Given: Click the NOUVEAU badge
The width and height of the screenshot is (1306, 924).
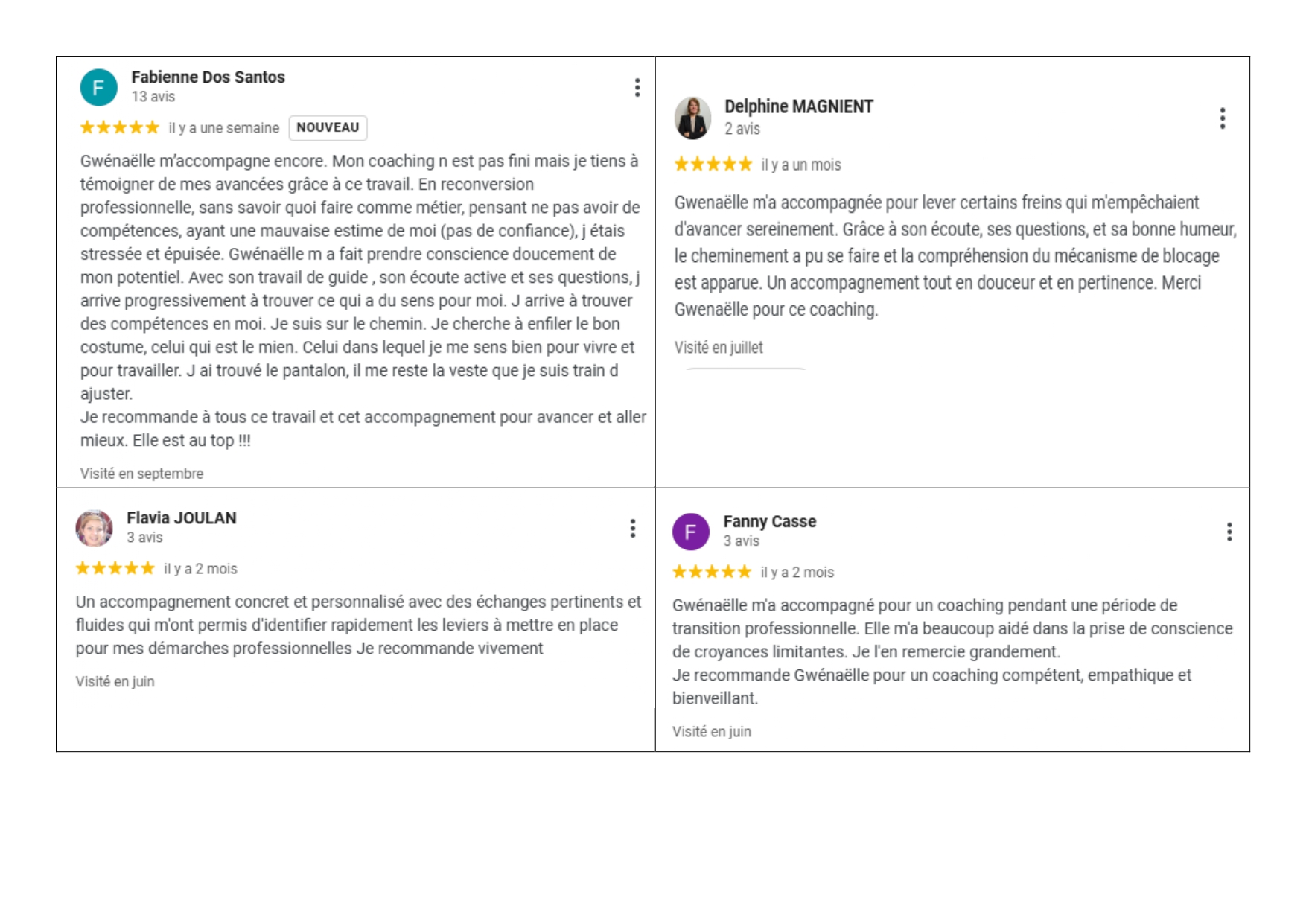Looking at the screenshot, I should click(x=328, y=128).
